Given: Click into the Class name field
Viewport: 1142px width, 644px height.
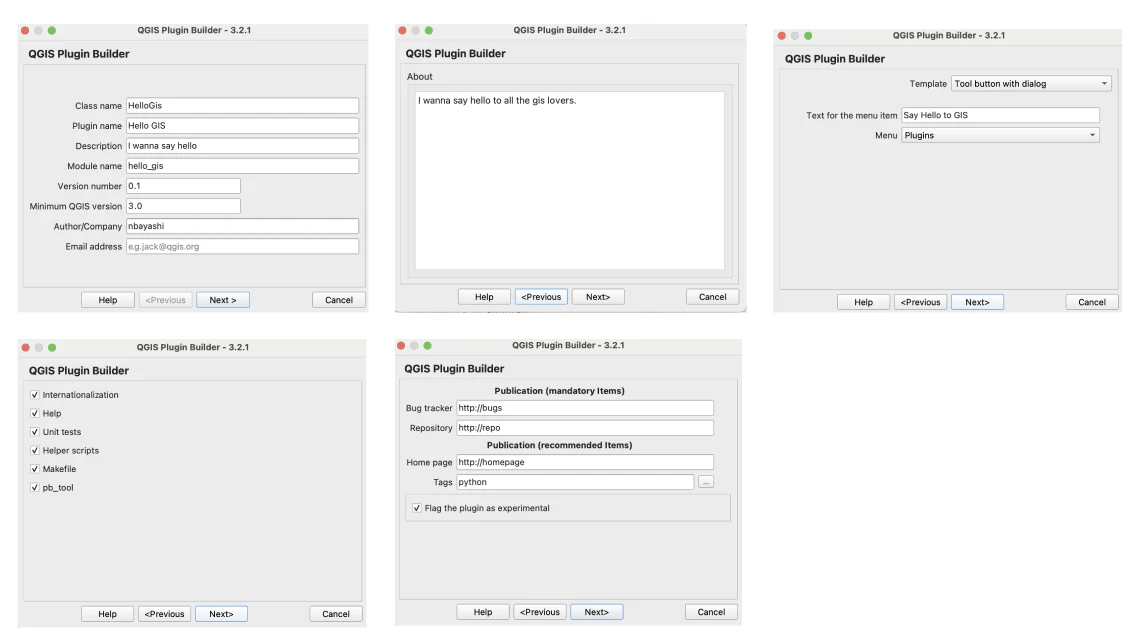Looking at the screenshot, I should pos(242,106).
